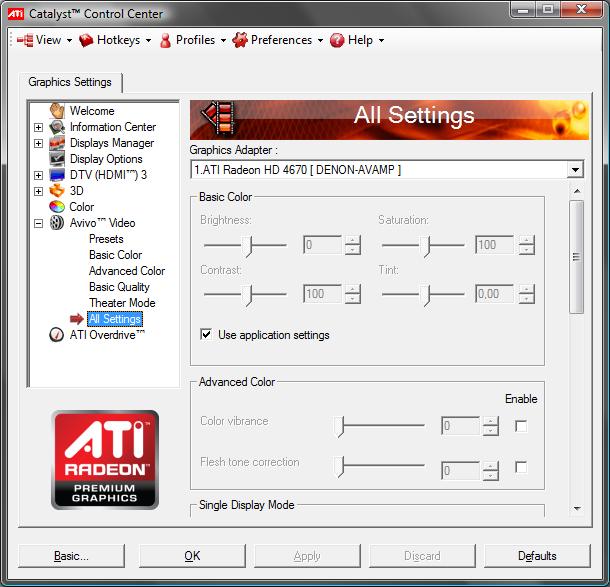Enable the Flesh tone correction checkbox
The image size is (610, 587).
click(521, 467)
